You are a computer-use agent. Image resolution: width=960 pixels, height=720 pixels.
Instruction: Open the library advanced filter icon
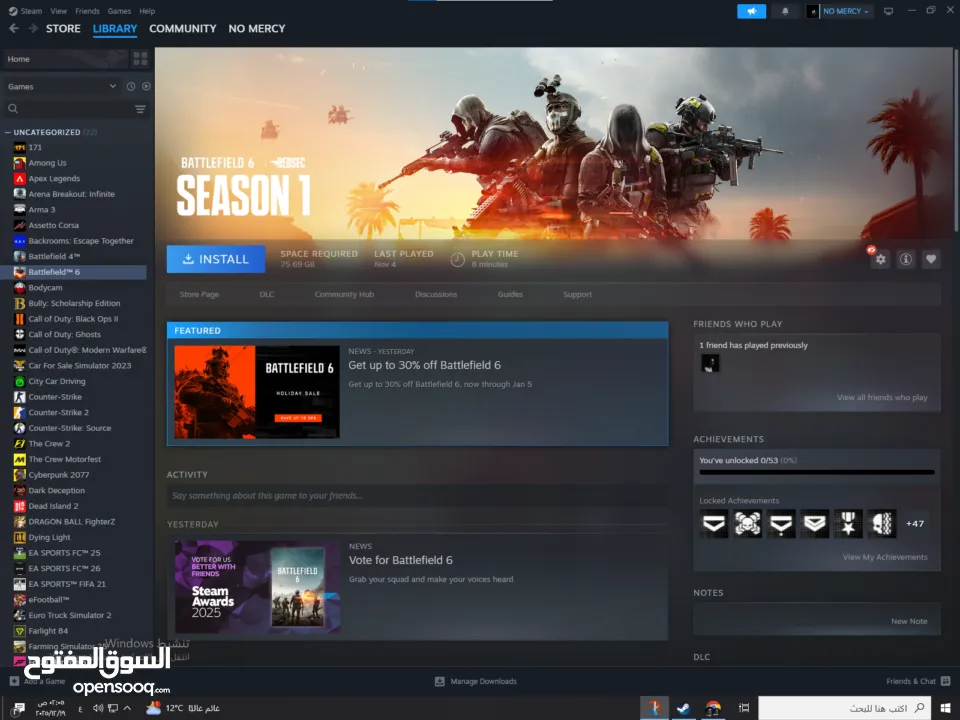coord(140,109)
